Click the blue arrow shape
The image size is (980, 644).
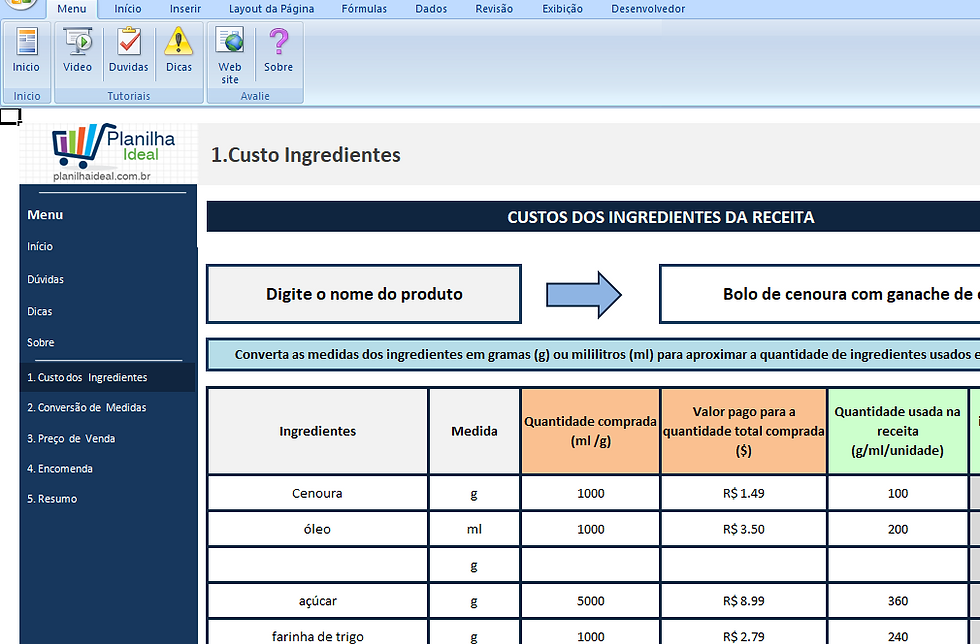click(584, 294)
